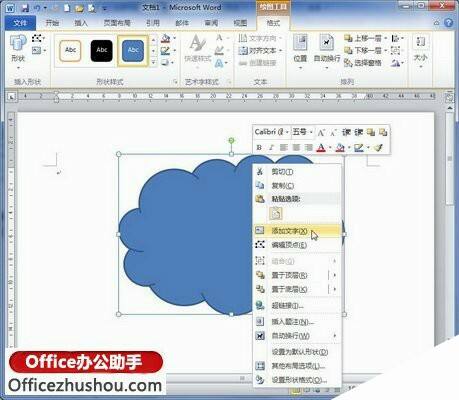
Task: Click the WordArt Text Outline icon
Action: click(219, 50)
